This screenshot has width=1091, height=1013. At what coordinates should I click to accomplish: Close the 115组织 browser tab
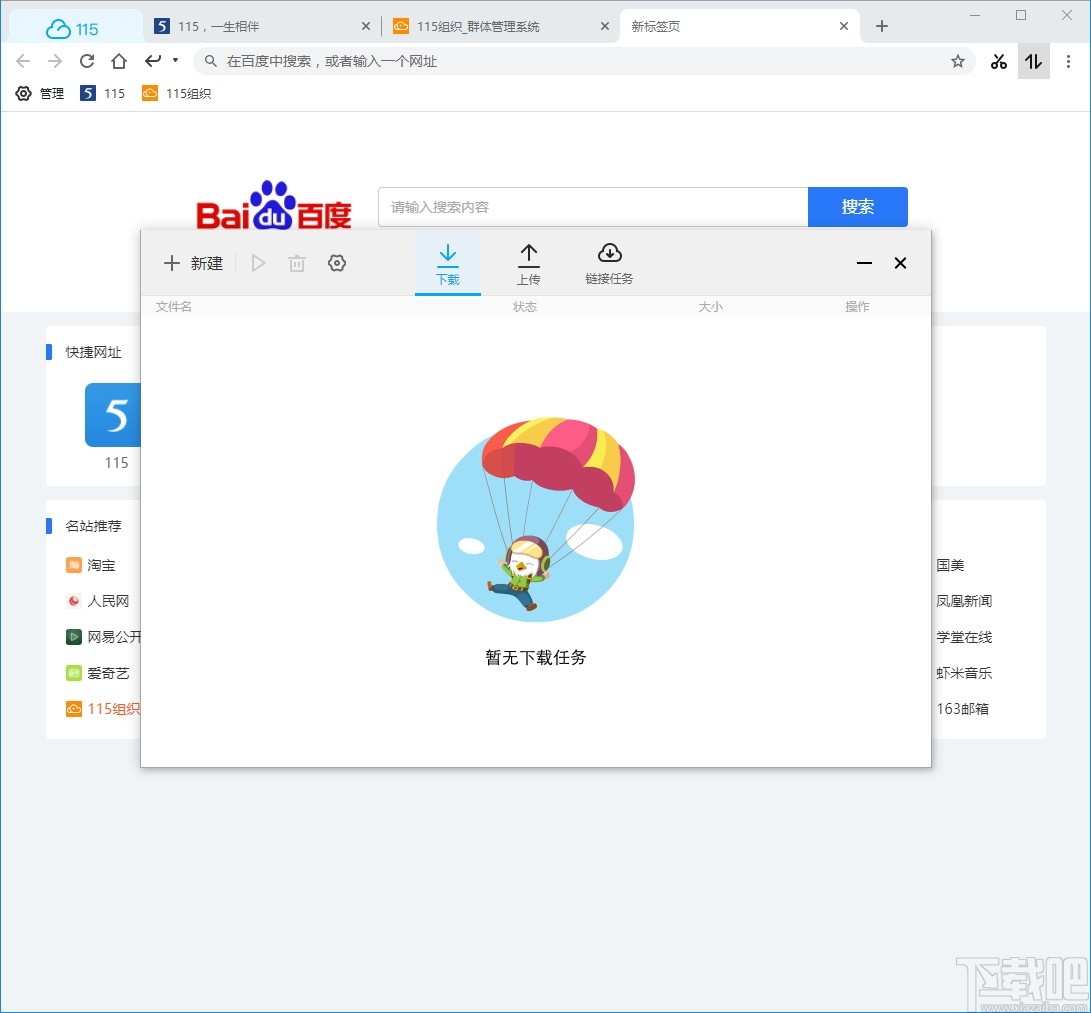pyautogui.click(x=605, y=26)
